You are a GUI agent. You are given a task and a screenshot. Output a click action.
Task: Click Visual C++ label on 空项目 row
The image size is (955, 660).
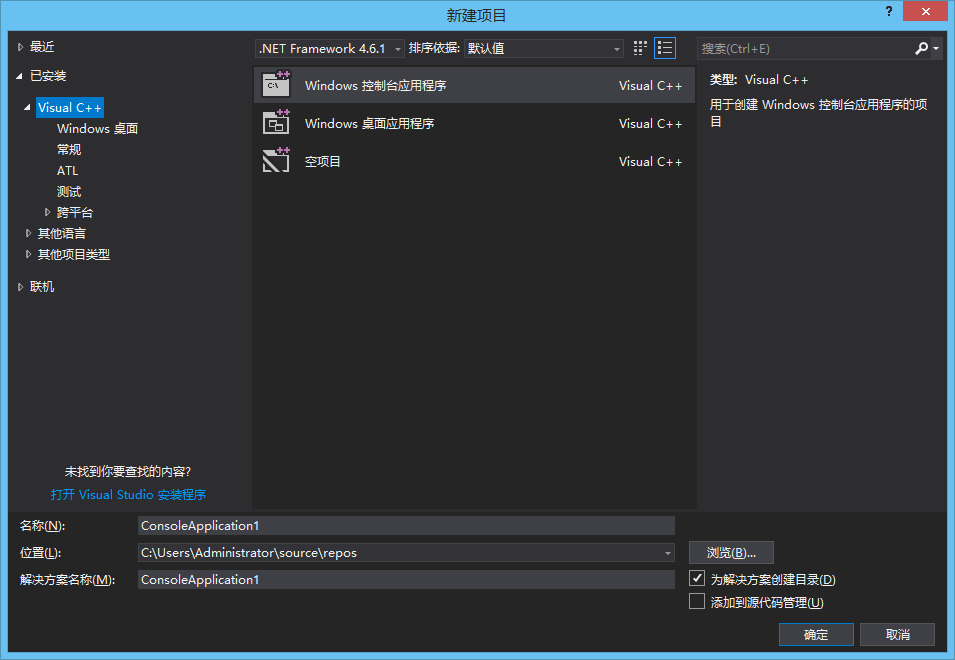pos(650,161)
